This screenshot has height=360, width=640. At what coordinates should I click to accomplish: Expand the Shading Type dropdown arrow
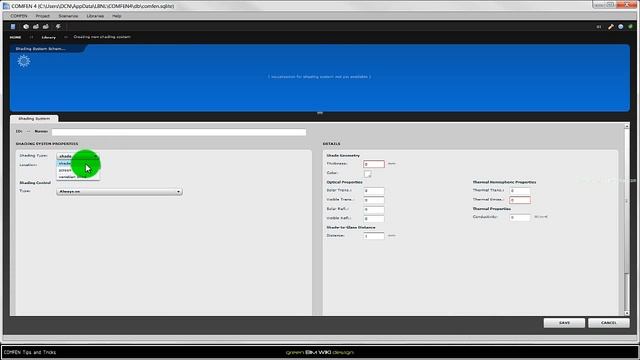96,156
